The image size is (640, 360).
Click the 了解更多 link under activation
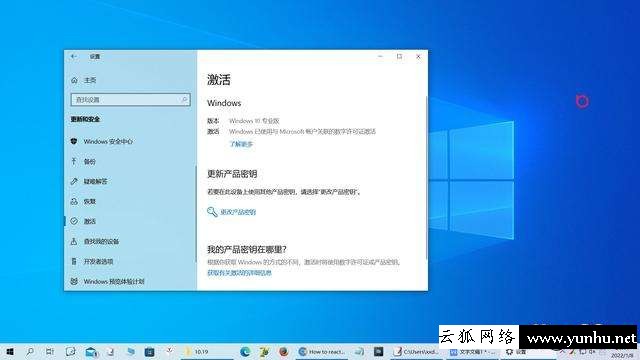pos(241,144)
